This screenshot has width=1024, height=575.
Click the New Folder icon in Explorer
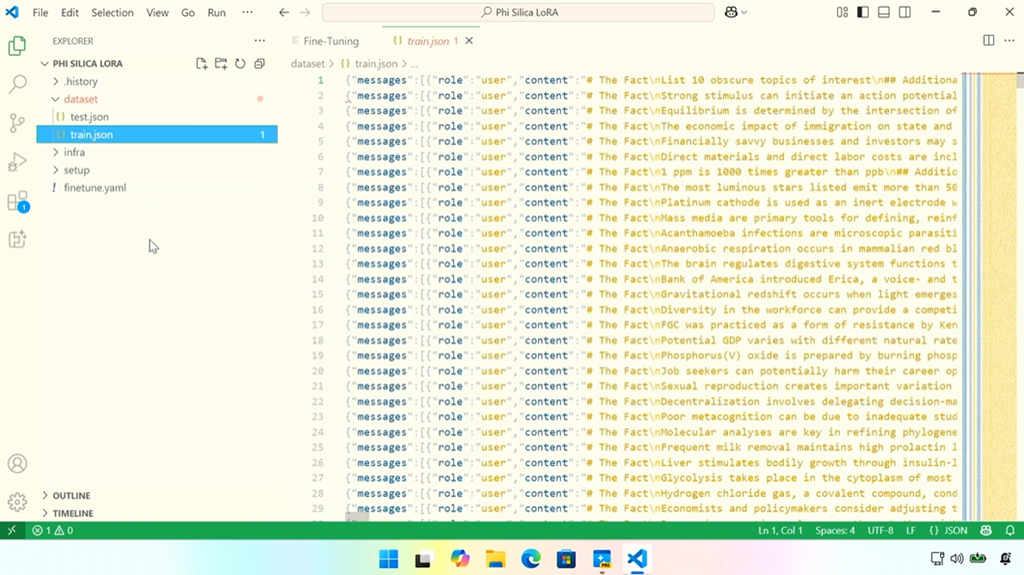tap(221, 64)
